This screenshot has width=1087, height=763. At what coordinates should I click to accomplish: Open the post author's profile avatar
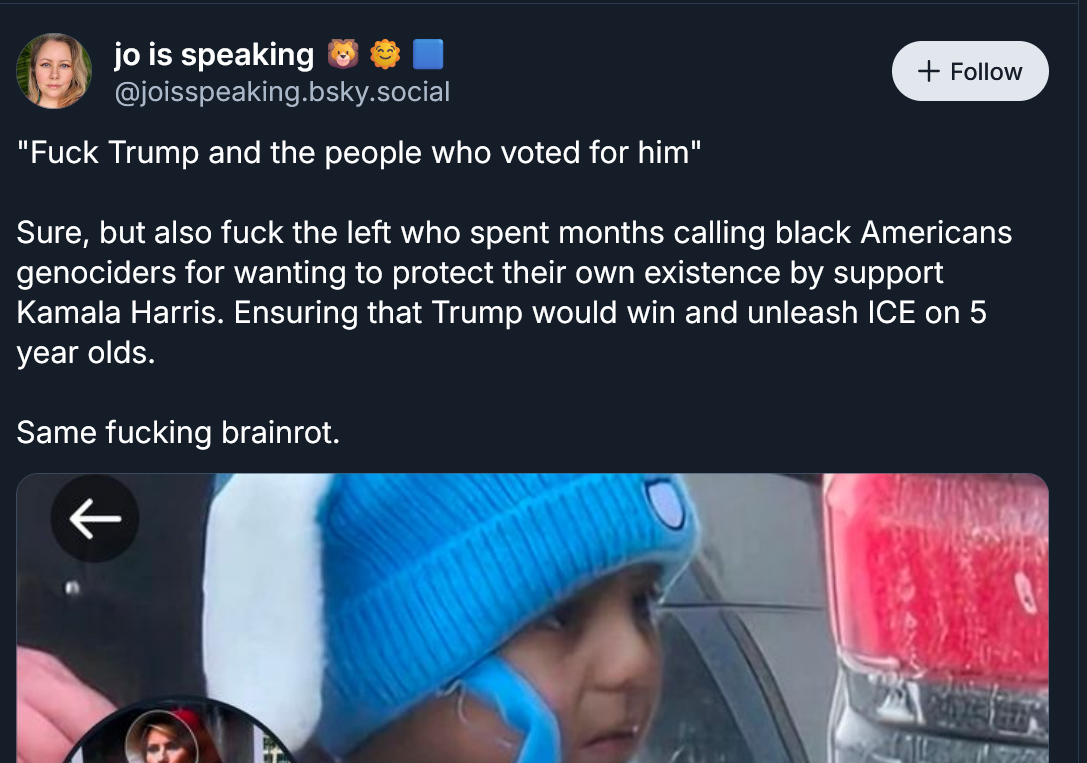pos(54,71)
